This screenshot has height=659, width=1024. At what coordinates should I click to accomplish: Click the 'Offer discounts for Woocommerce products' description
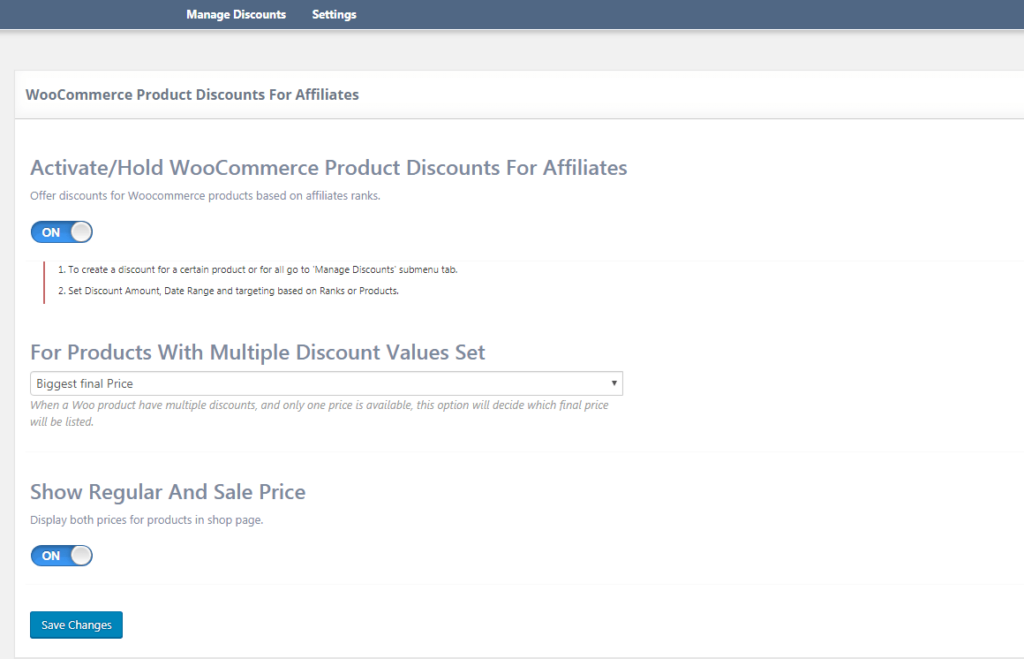click(x=205, y=196)
